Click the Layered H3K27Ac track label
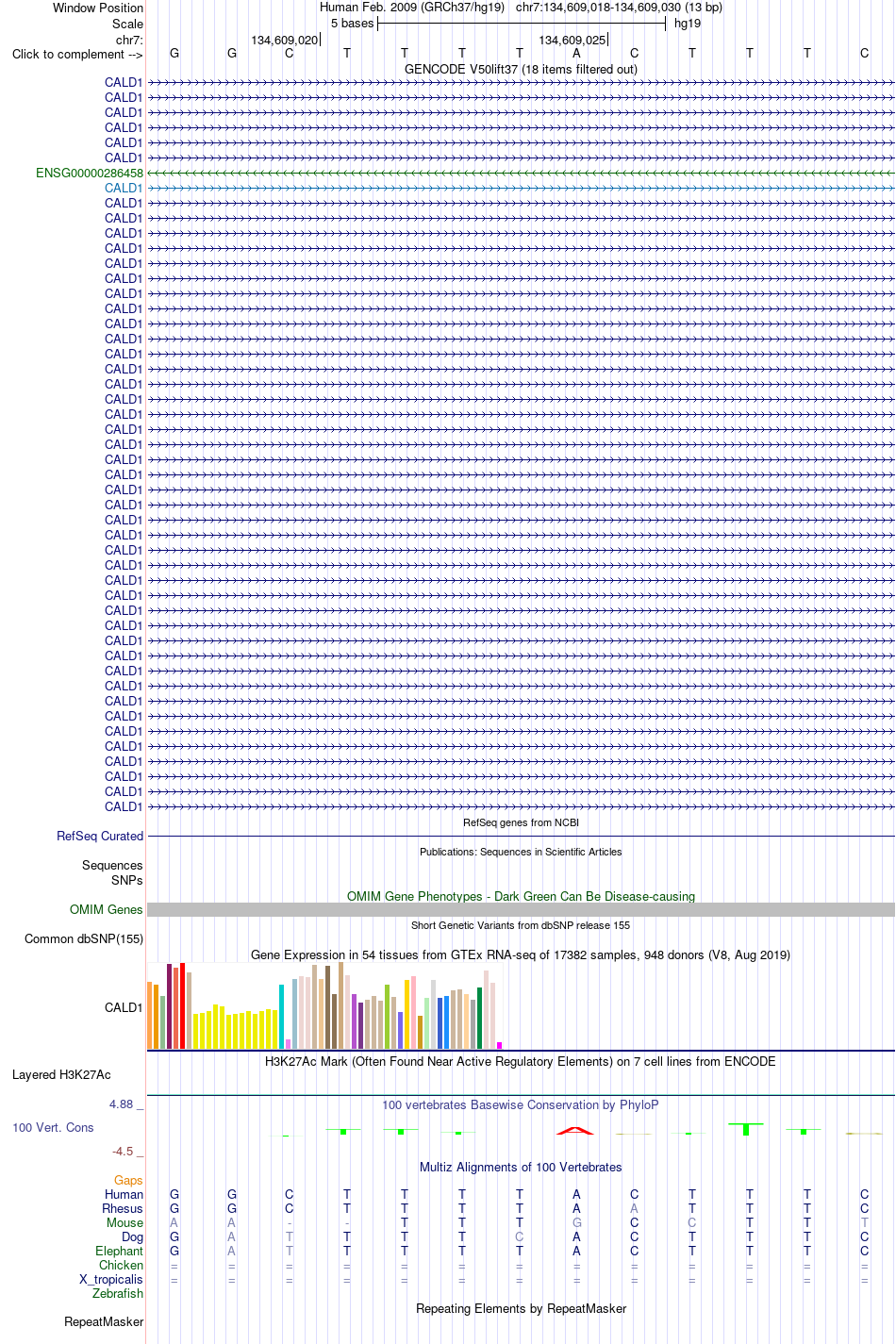This screenshot has height=1344, width=896. click(x=61, y=1074)
